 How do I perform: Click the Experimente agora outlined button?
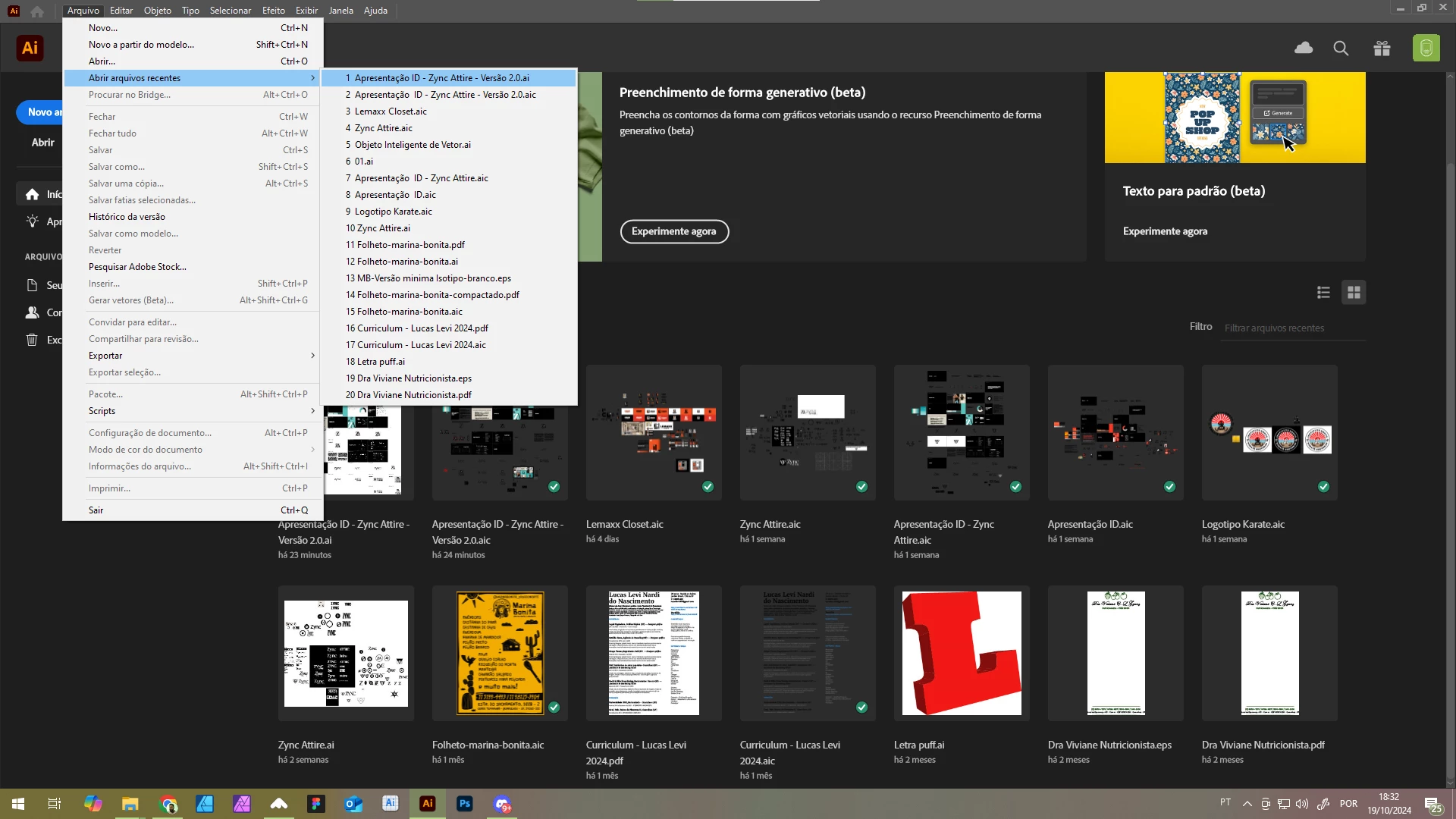673,232
